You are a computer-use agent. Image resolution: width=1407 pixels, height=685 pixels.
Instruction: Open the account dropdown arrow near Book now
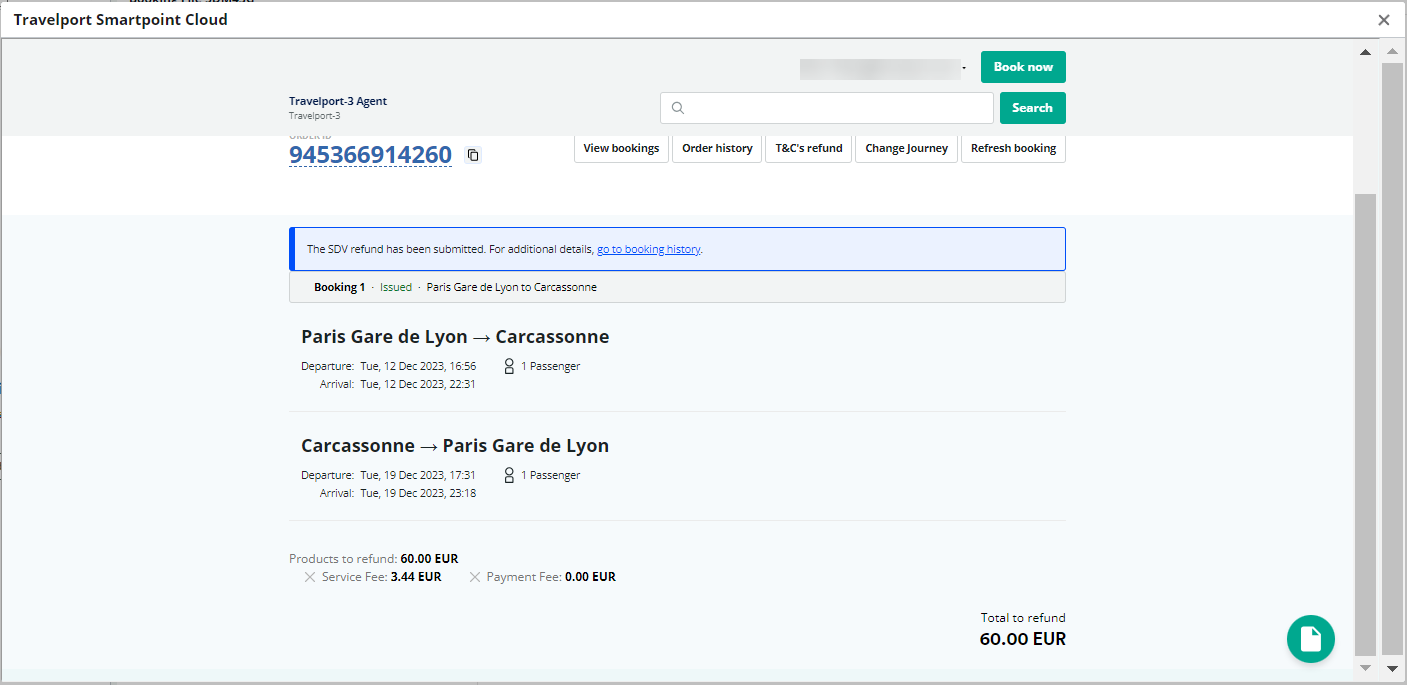(964, 68)
